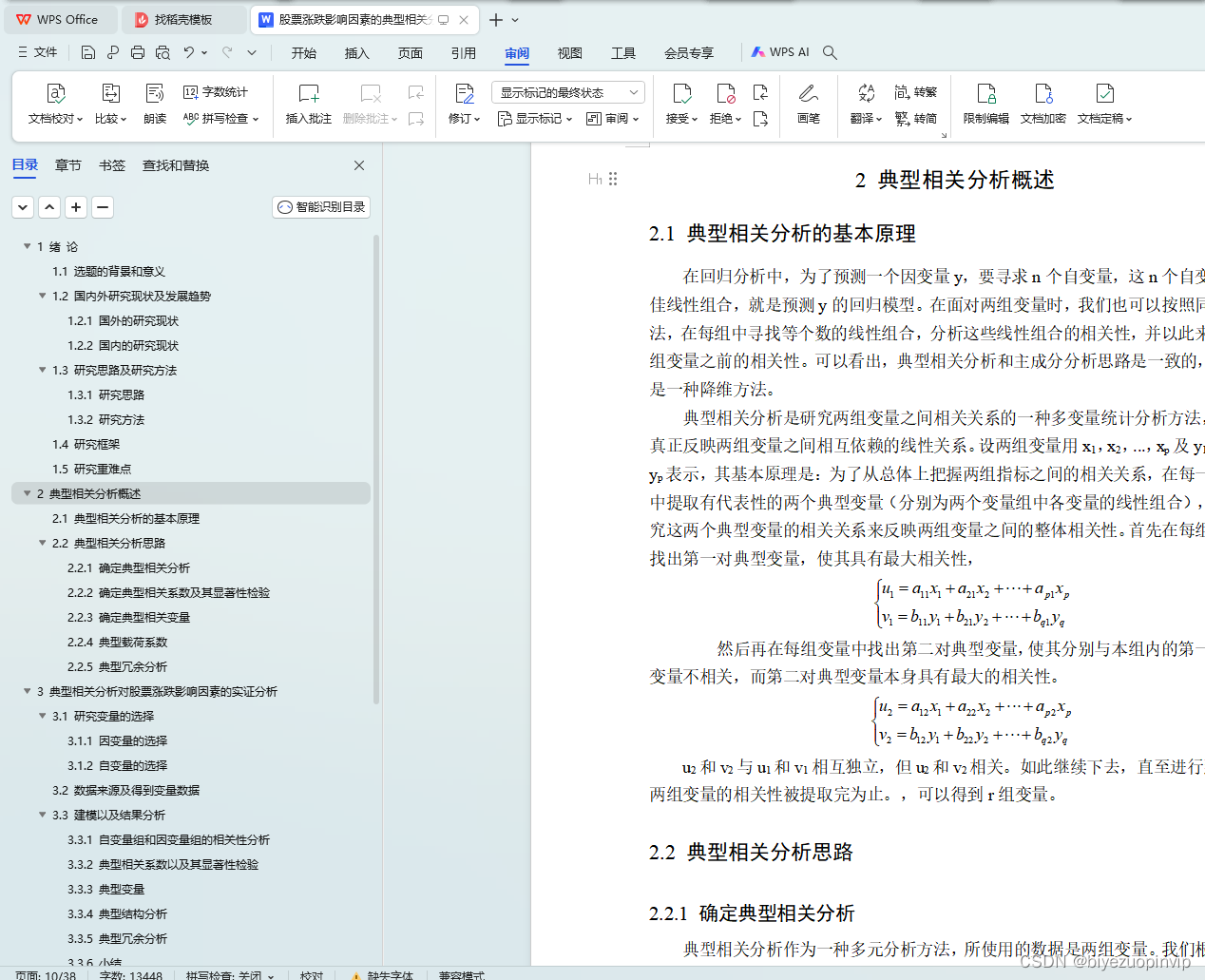This screenshot has width=1205, height=980.
Task: Collapse the '3.3 建模以及结果分析' node
Action: pos(42,815)
